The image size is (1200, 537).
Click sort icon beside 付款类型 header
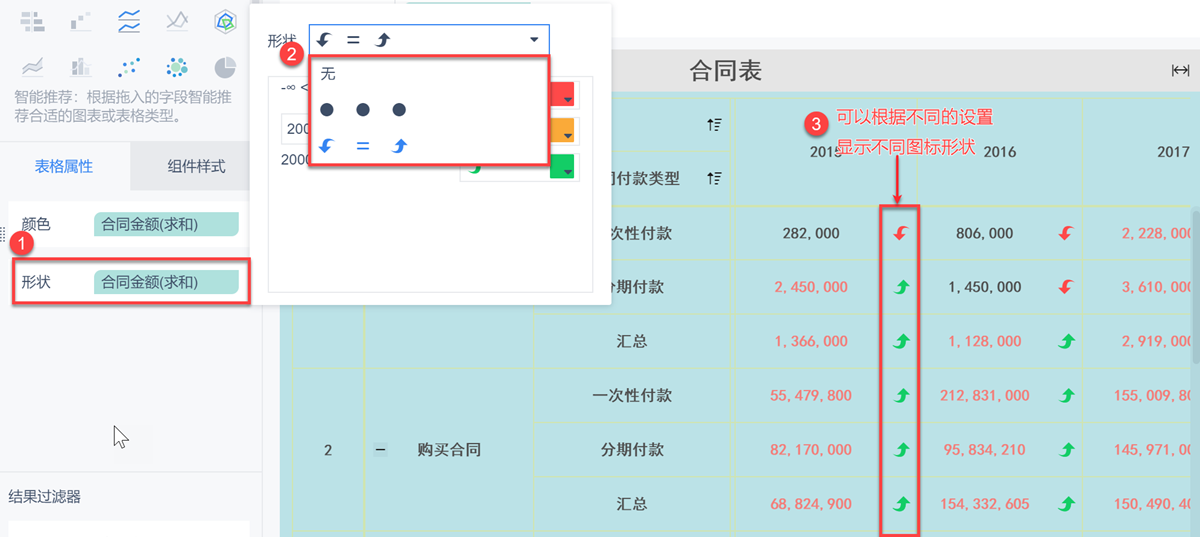coord(714,178)
